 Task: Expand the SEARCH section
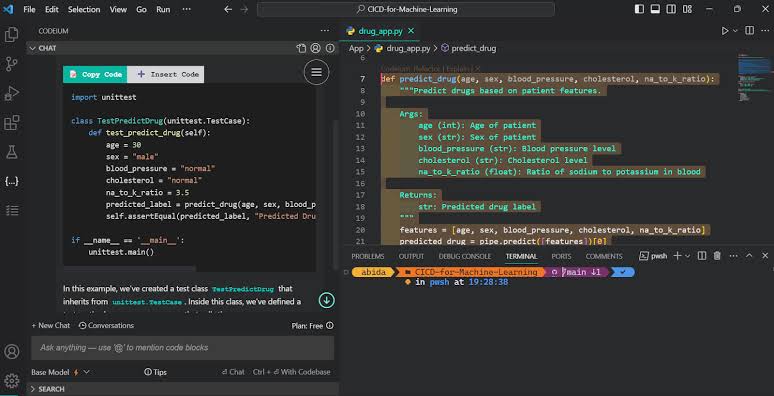click(x=47, y=389)
